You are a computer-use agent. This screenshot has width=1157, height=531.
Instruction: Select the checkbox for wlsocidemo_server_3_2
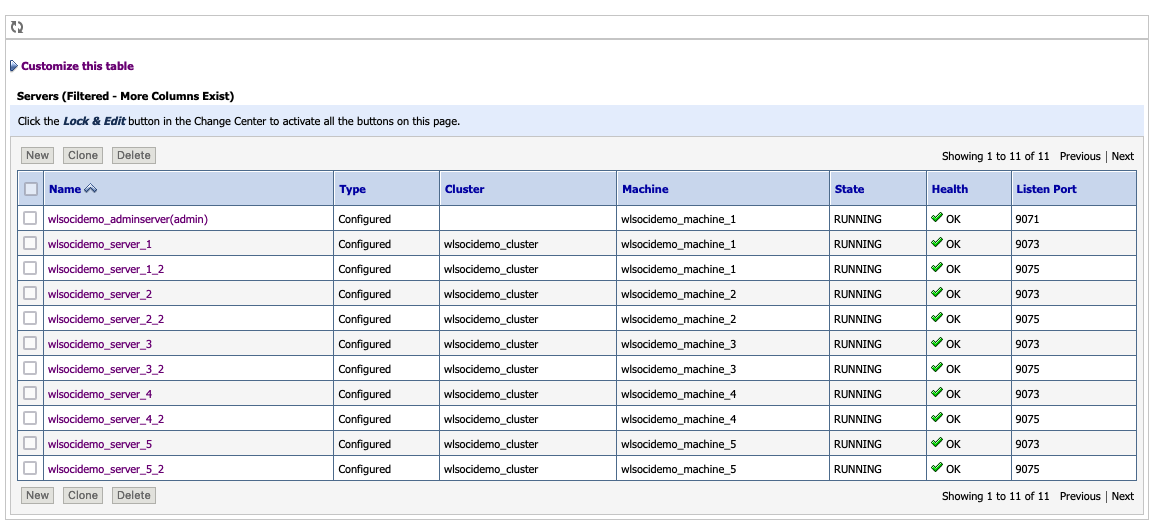pos(31,368)
